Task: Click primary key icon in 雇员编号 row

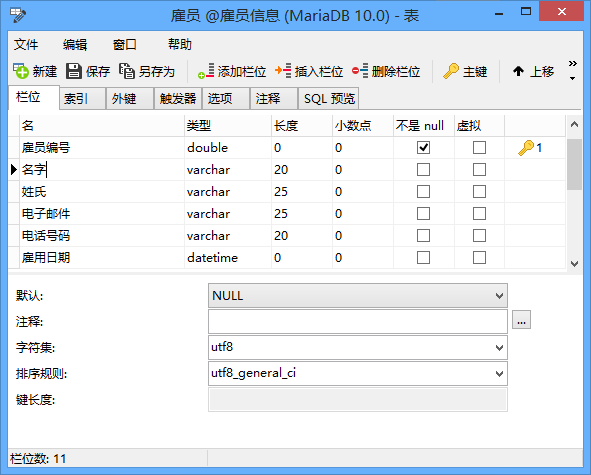Action: (526, 147)
